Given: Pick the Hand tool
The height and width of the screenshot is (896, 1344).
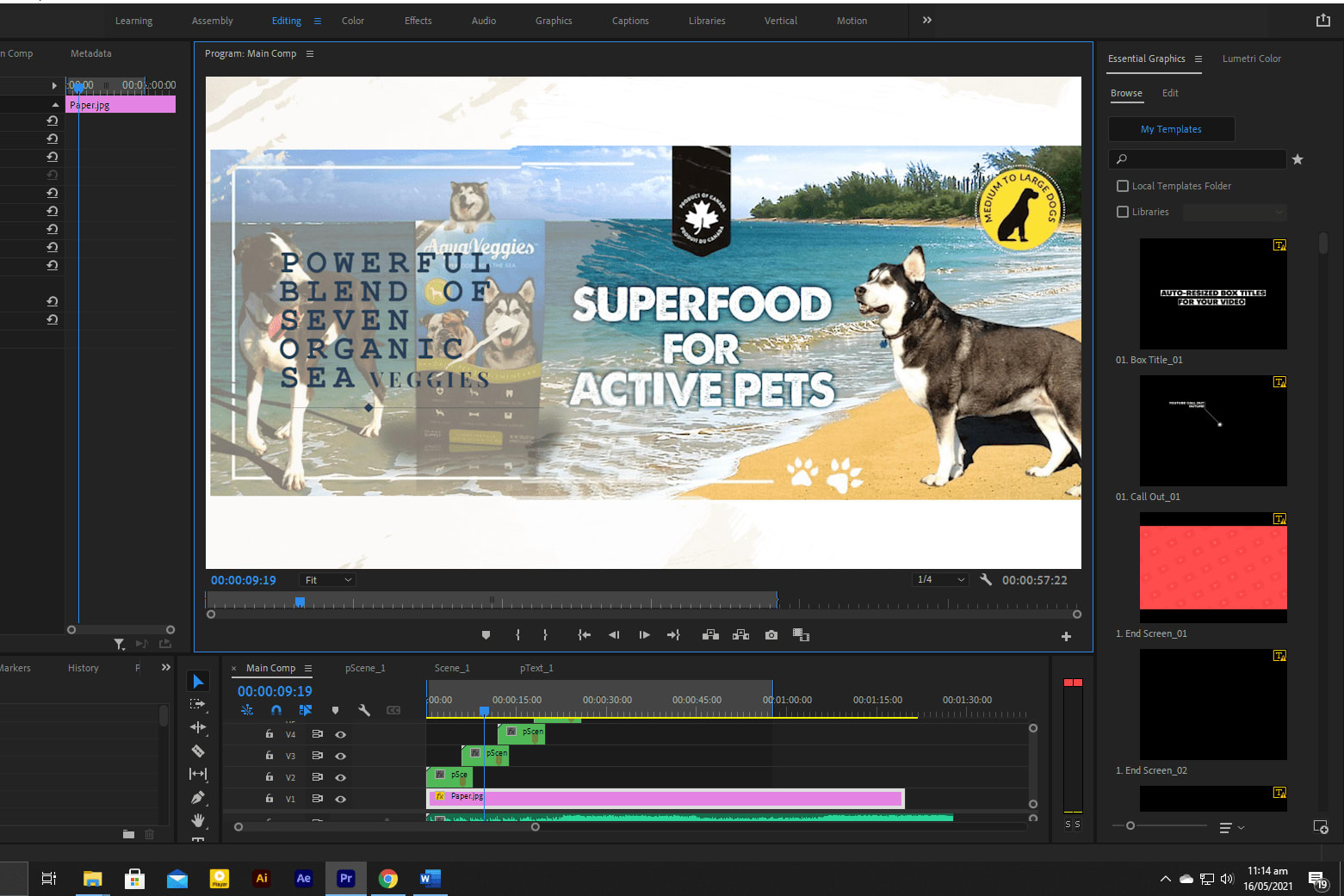Looking at the screenshot, I should (x=198, y=819).
